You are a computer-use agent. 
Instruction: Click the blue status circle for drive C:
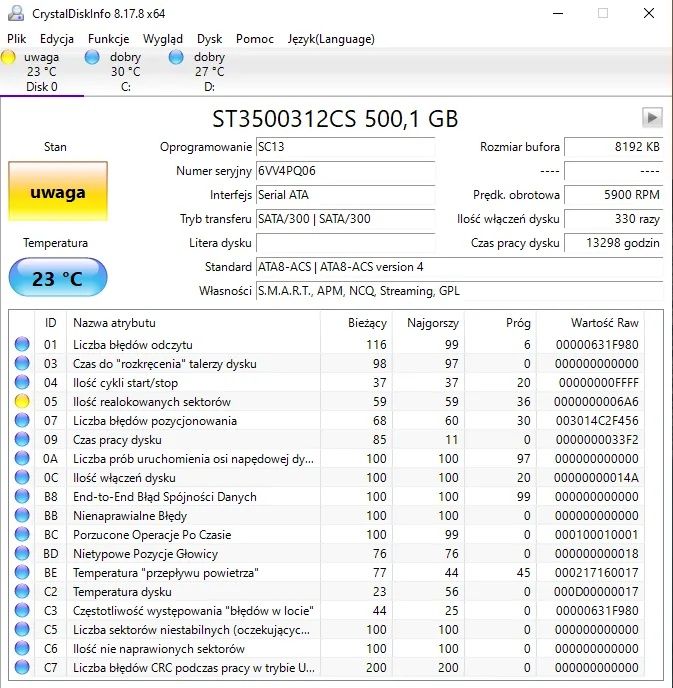(x=92, y=57)
